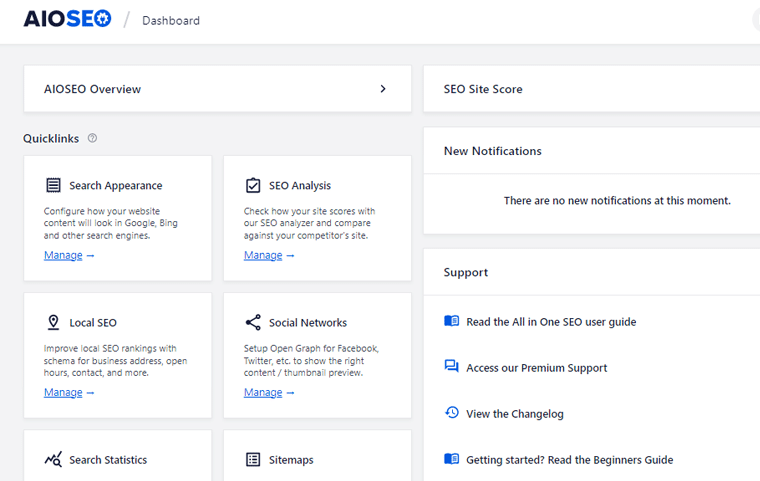Click the Local SEO card title
760x481 pixels.
[x=93, y=323]
